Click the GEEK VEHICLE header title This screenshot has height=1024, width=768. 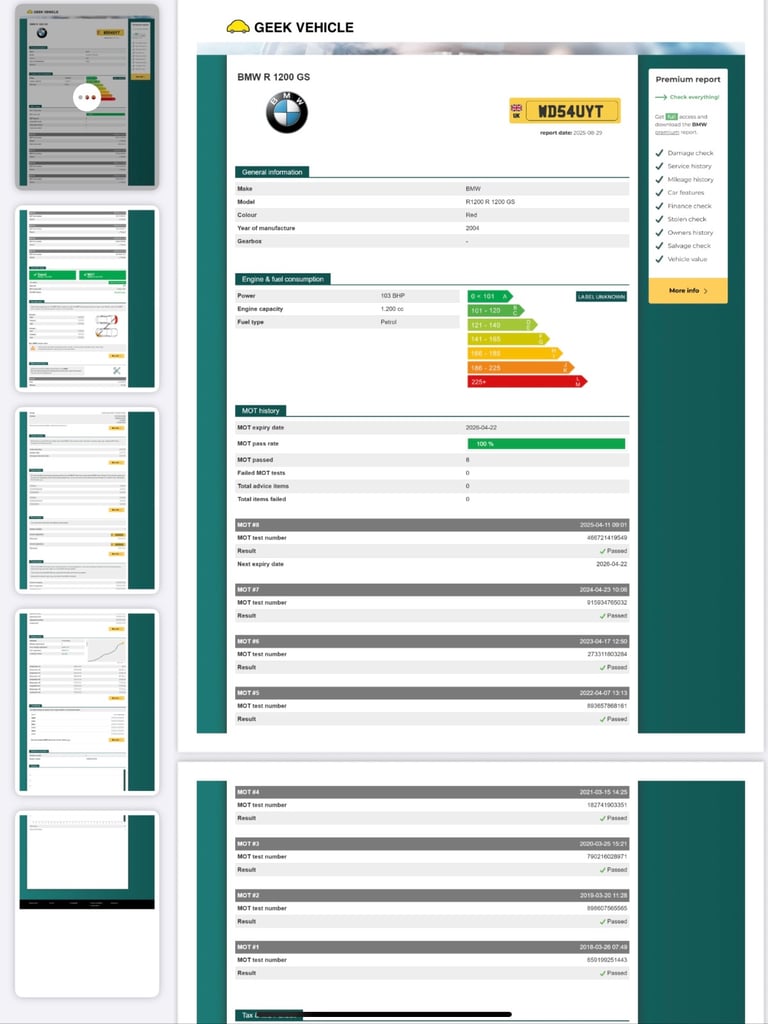304,27
